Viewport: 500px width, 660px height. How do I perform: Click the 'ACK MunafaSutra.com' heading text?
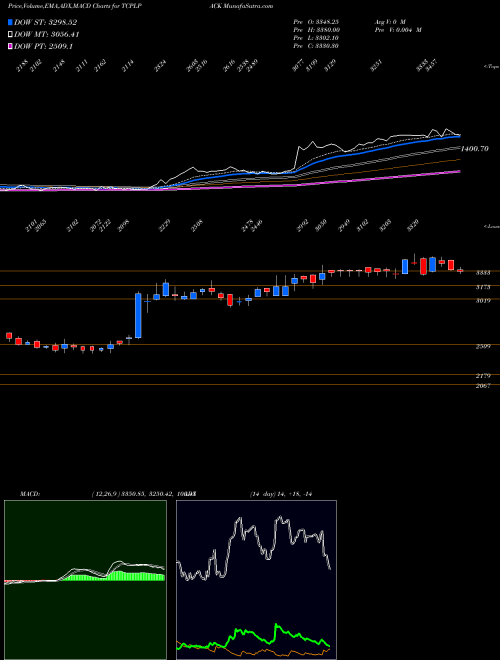[241, 6]
